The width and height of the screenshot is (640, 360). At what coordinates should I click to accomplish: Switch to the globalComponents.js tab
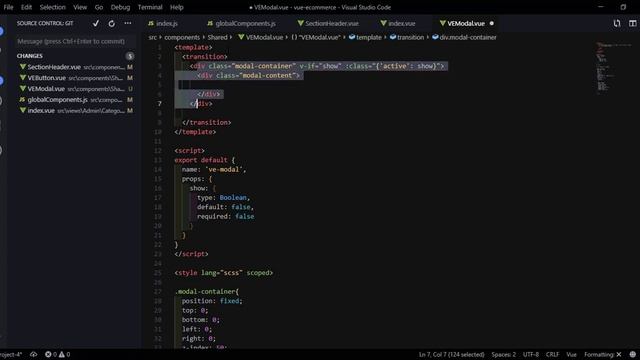pyautogui.click(x=241, y=24)
